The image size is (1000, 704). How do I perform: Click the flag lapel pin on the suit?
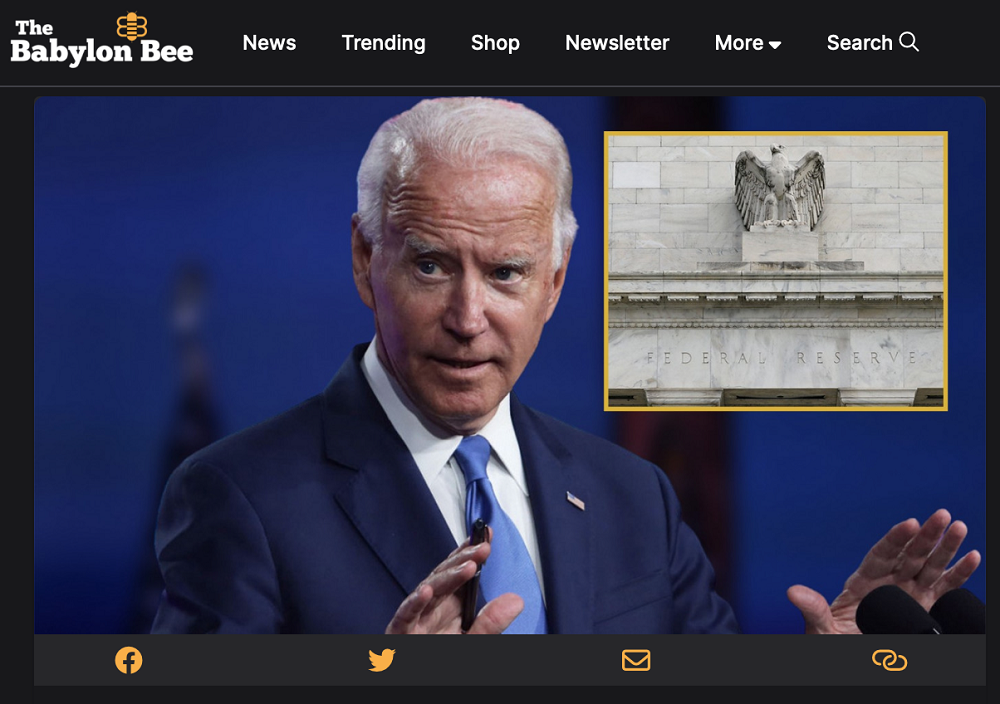pos(575,500)
